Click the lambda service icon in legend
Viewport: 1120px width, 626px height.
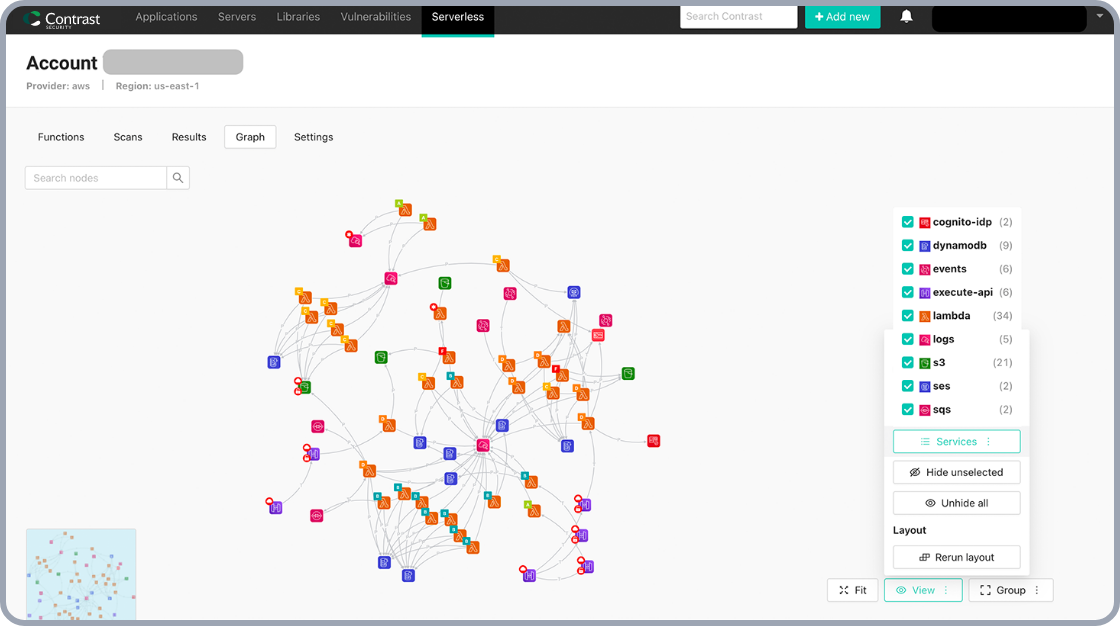tap(925, 316)
